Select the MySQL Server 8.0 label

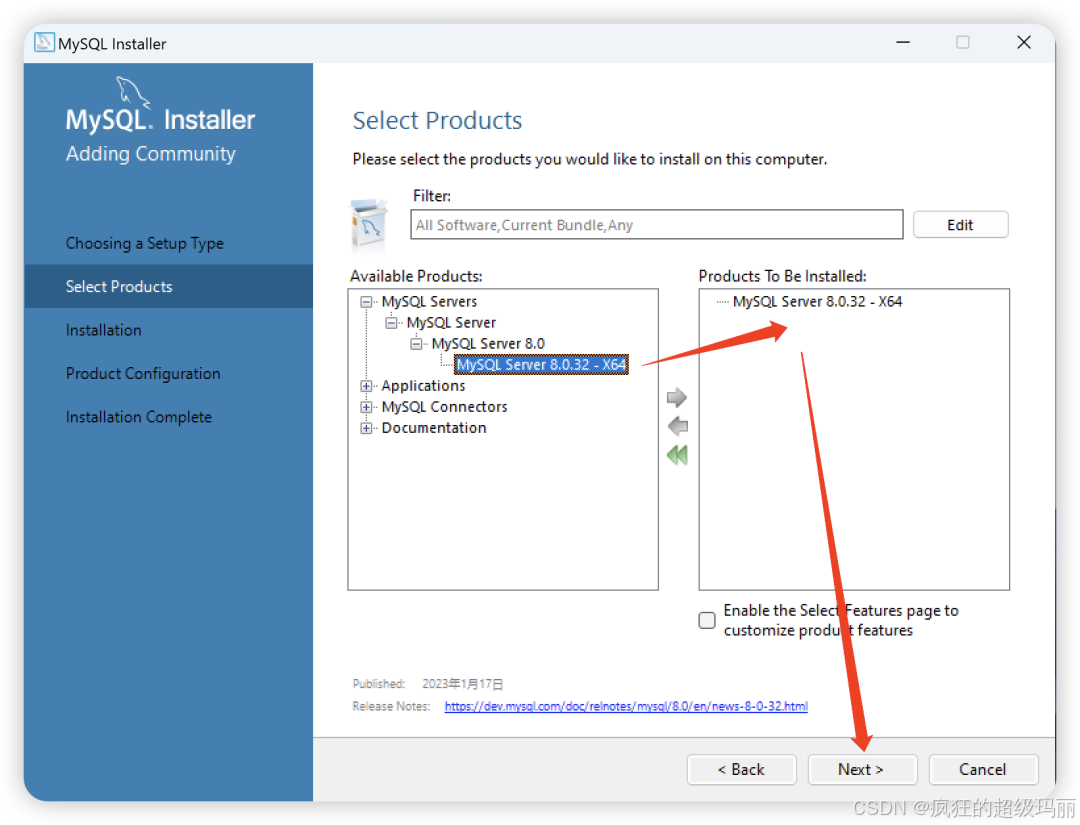(x=488, y=344)
